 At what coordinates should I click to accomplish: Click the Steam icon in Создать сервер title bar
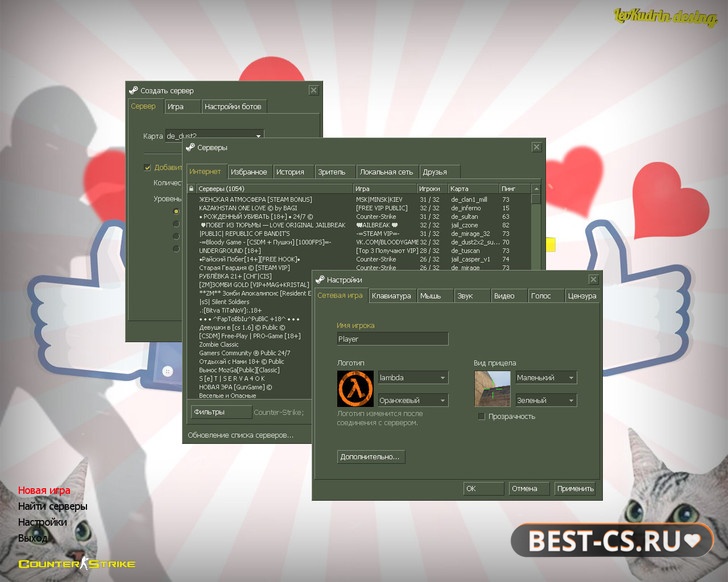(134, 90)
